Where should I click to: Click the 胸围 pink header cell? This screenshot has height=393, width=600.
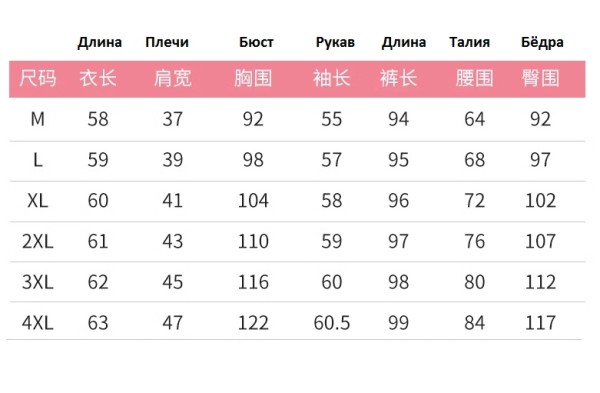tap(253, 78)
